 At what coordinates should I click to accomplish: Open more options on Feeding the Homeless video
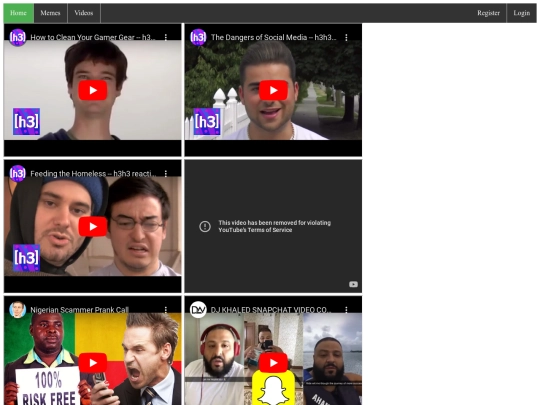[x=166, y=174]
